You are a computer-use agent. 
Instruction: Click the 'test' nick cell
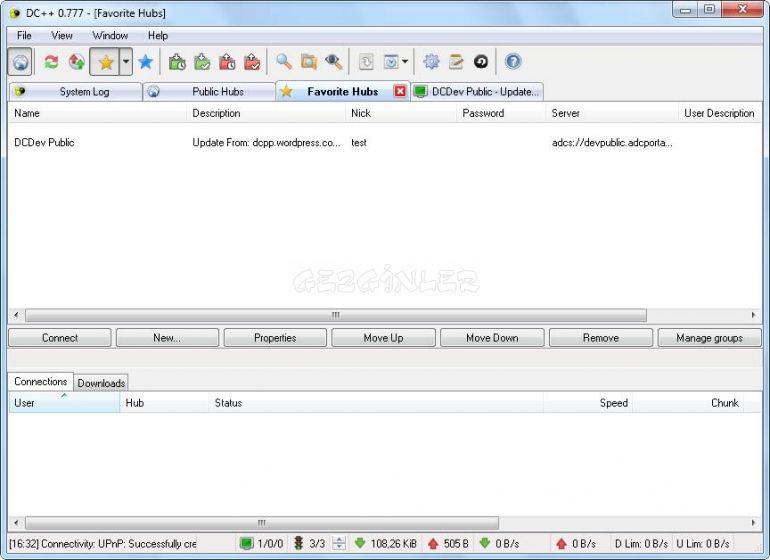click(359, 142)
